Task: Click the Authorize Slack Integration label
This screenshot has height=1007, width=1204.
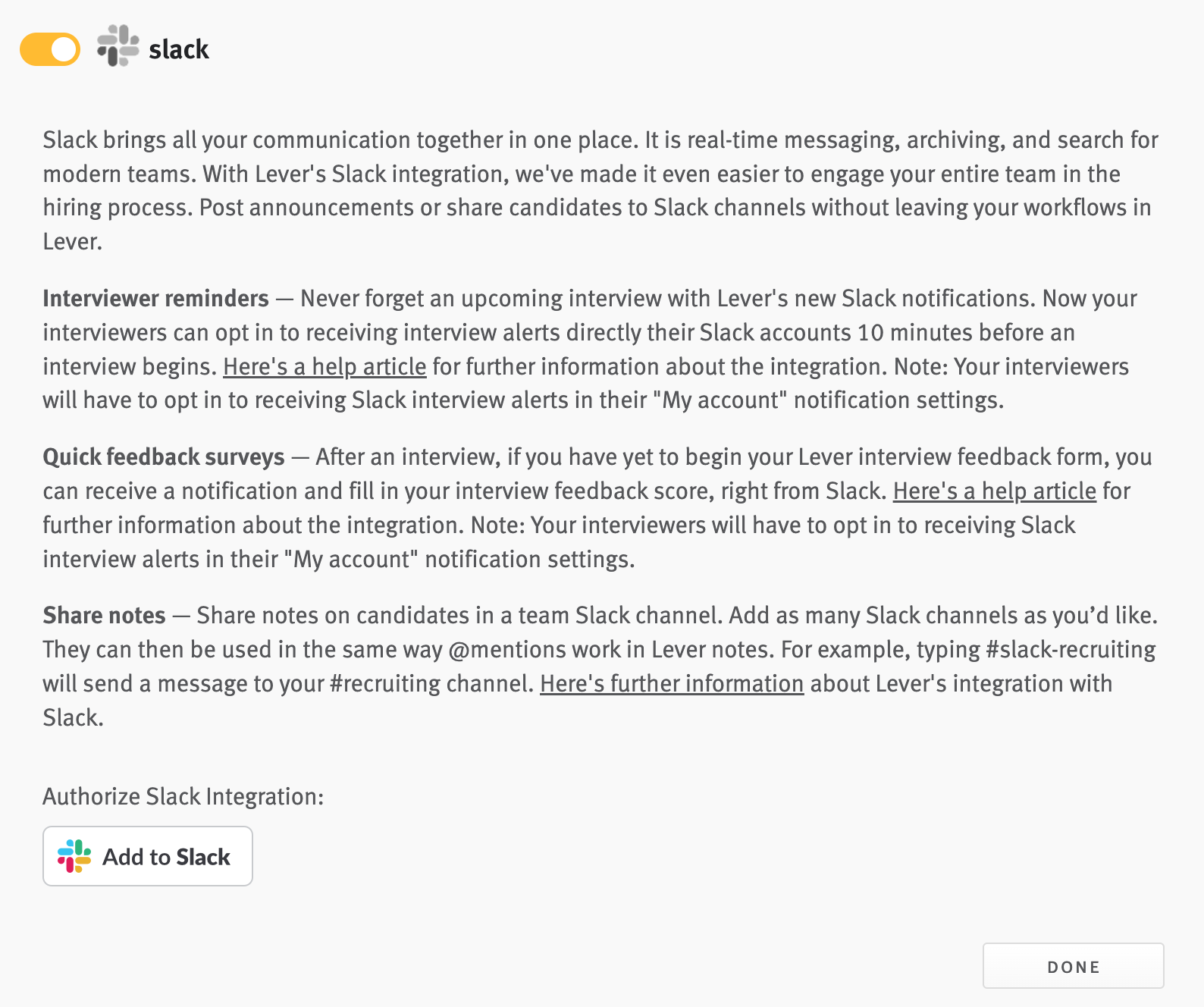Action: (x=183, y=796)
